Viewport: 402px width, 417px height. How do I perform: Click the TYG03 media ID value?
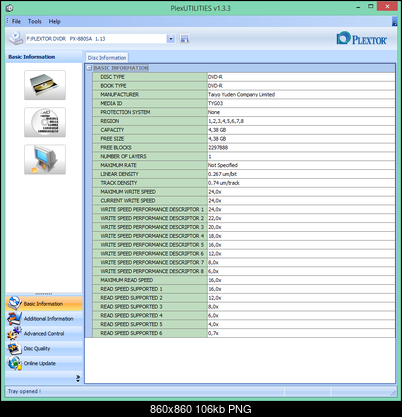[216, 103]
